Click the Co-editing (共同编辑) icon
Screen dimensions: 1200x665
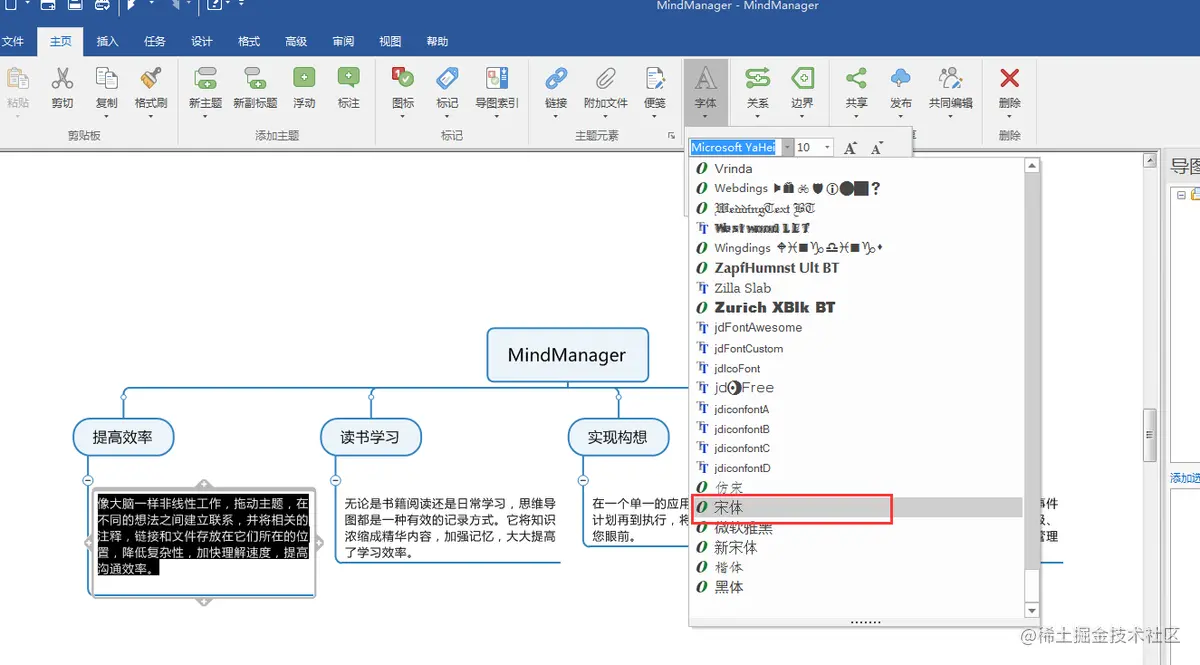tap(950, 79)
